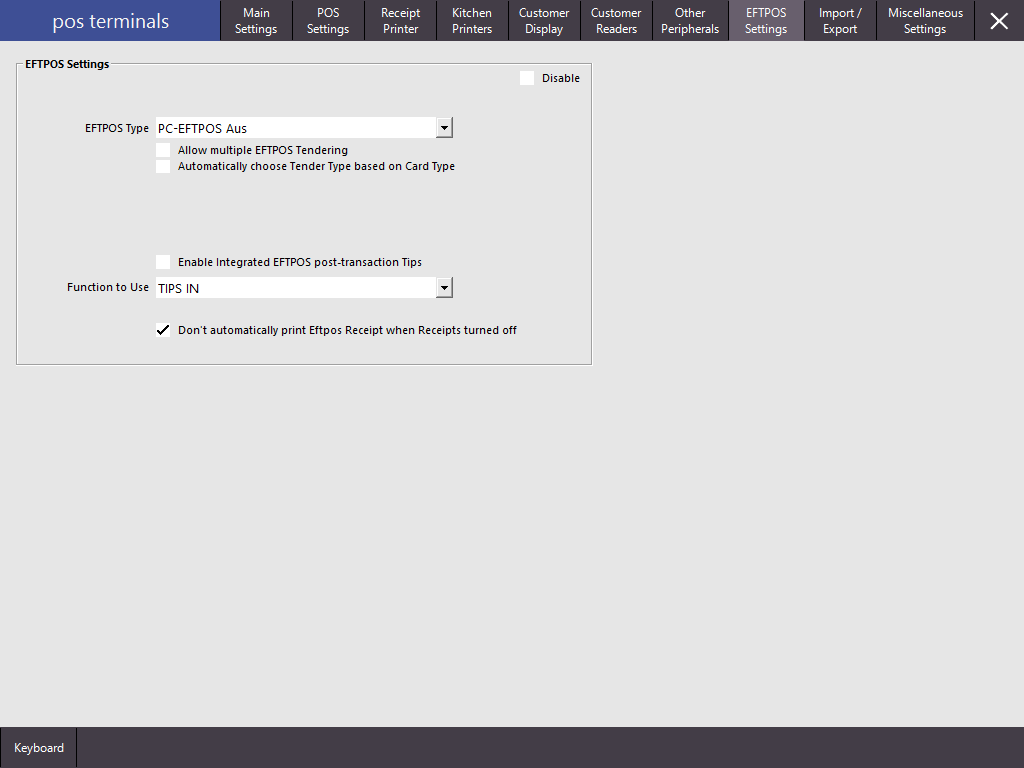Screen dimensions: 1024x768
Task: Tick the Disable EFTPOS checkbox
Action: [527, 78]
